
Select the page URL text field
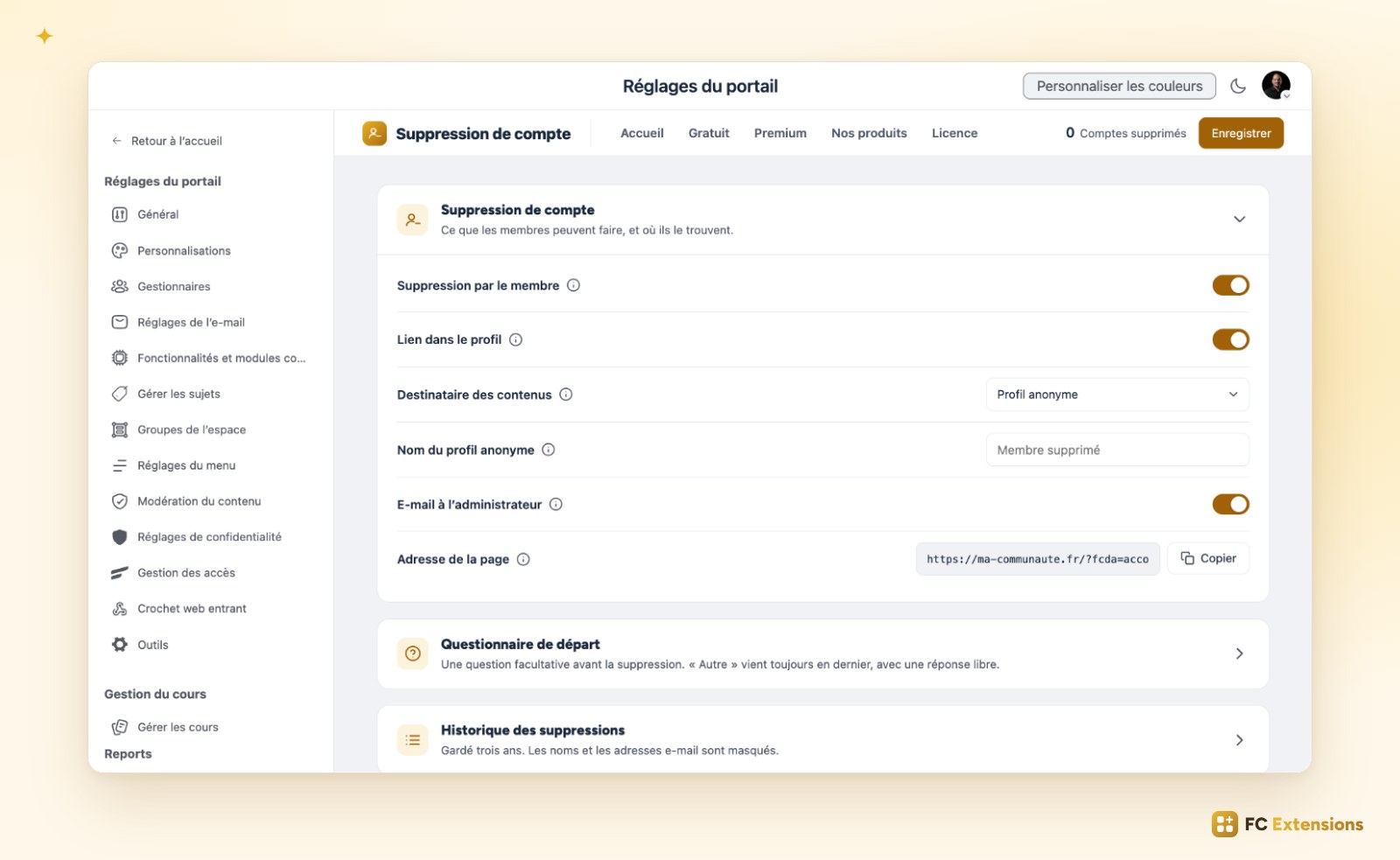pyautogui.click(x=1038, y=559)
